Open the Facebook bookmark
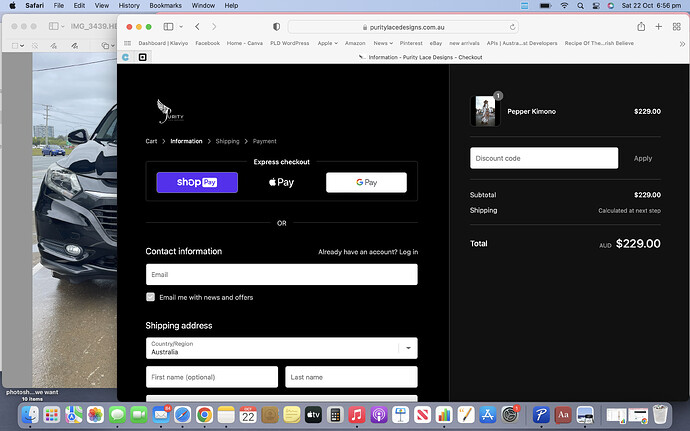 207,43
